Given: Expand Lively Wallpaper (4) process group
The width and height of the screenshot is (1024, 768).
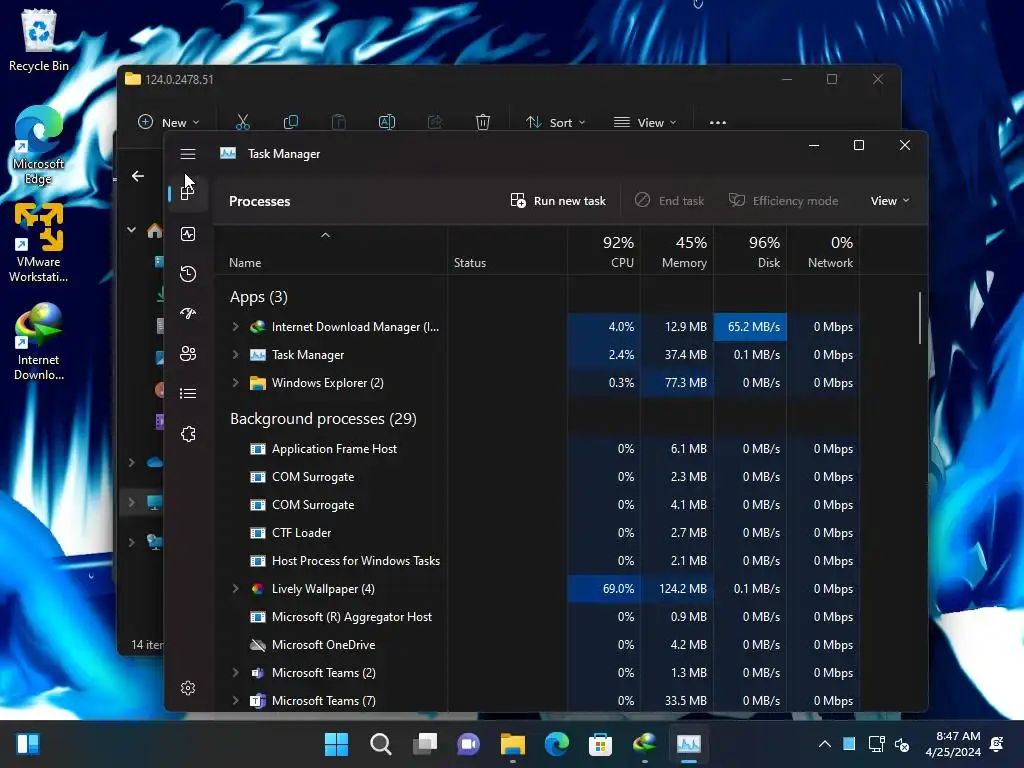Looking at the screenshot, I should pos(235,588).
